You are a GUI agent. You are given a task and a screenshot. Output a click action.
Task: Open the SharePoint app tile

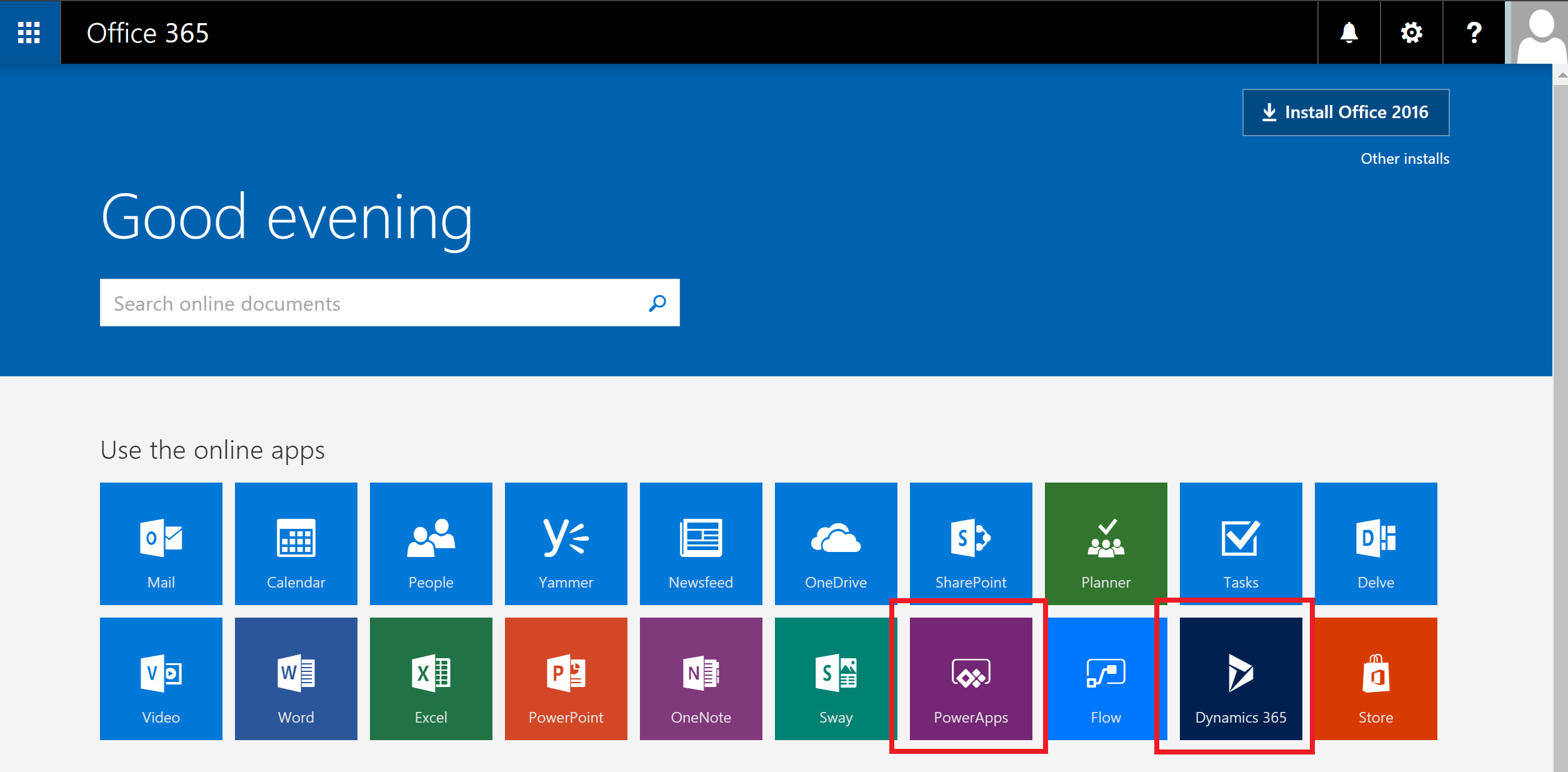[x=971, y=543]
